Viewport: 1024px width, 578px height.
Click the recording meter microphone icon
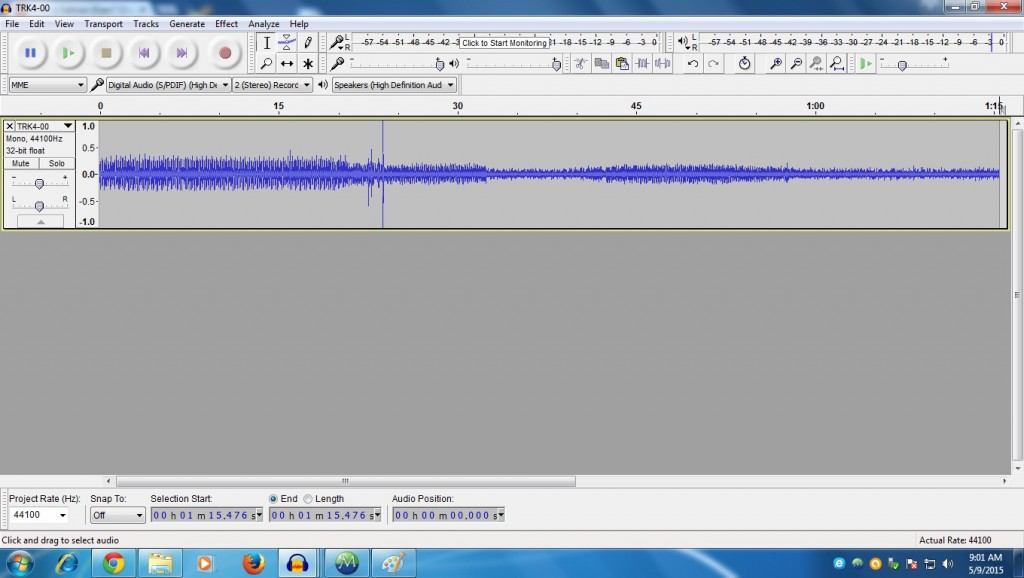click(x=336, y=42)
